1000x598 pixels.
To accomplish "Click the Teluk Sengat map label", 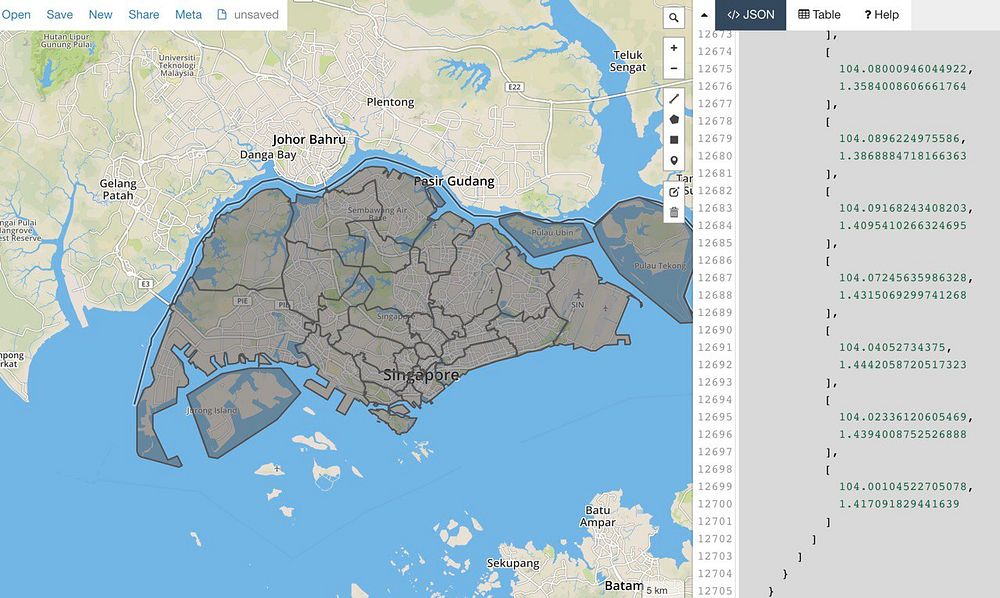I will (628, 61).
